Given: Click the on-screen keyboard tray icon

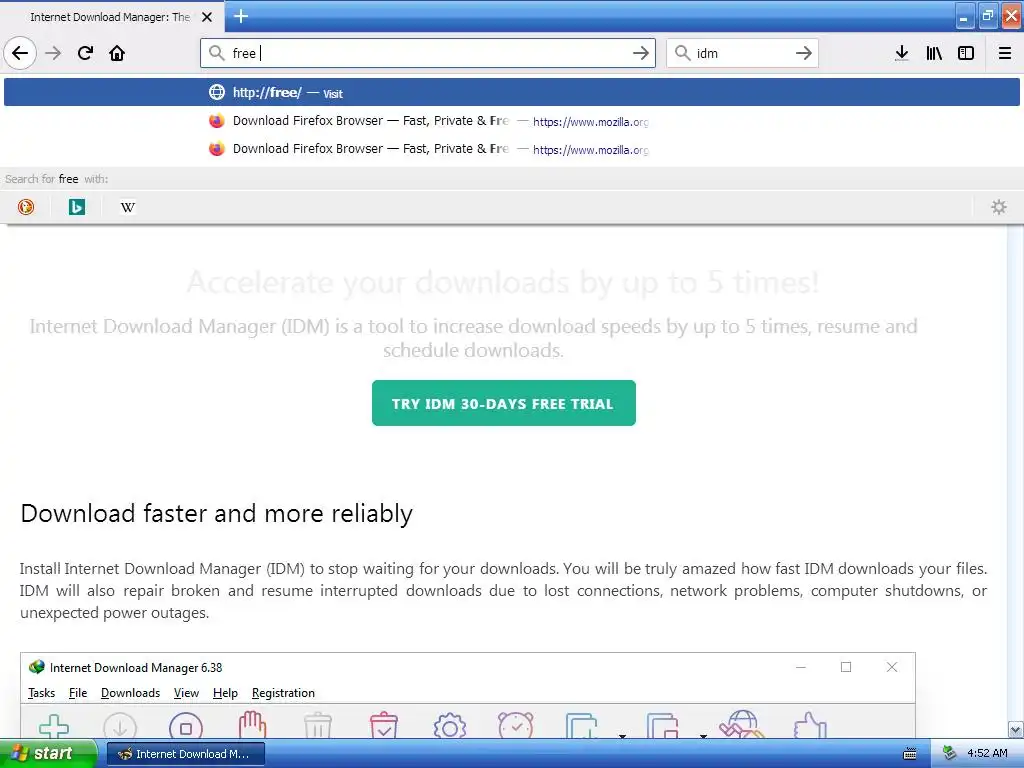Looking at the screenshot, I should tap(910, 754).
